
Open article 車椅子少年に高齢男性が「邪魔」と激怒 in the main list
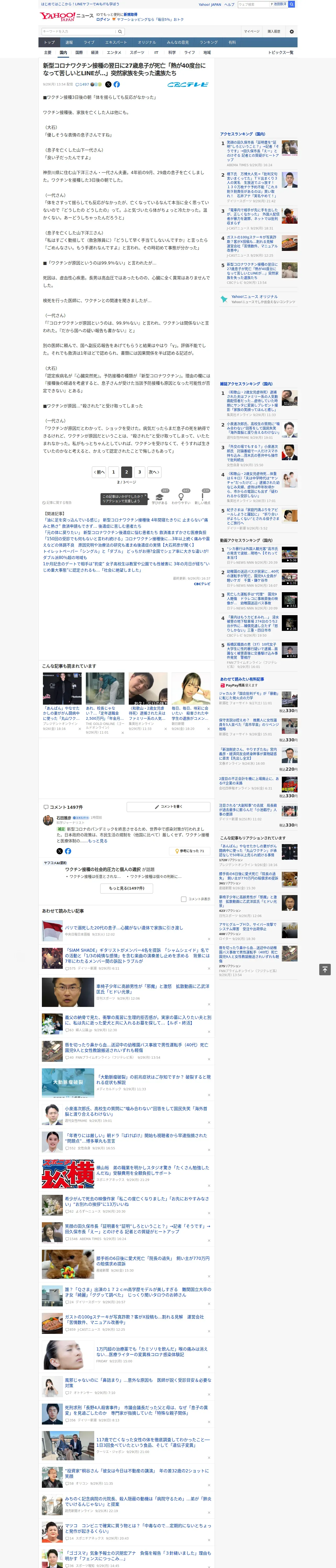[153, 989]
